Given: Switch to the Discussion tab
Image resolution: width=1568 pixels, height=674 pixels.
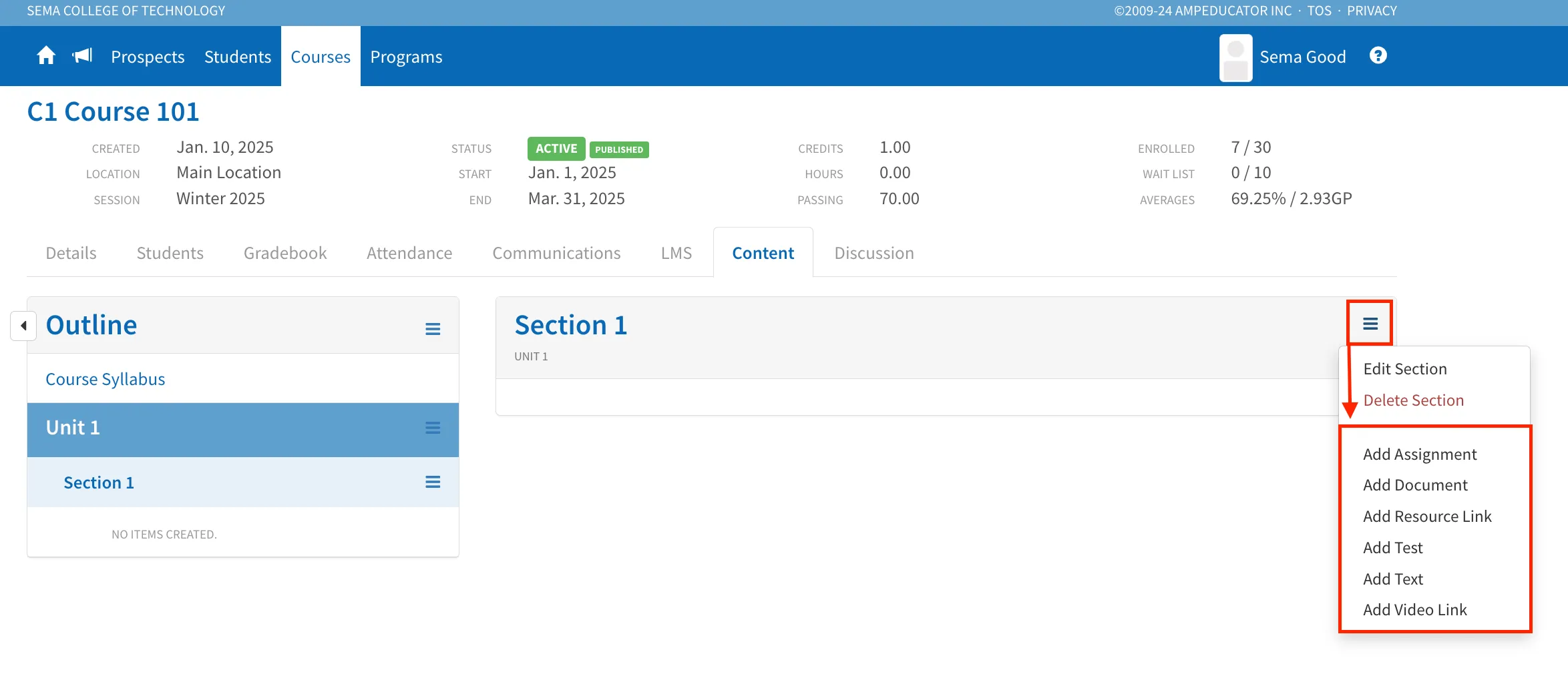Looking at the screenshot, I should (x=874, y=253).
